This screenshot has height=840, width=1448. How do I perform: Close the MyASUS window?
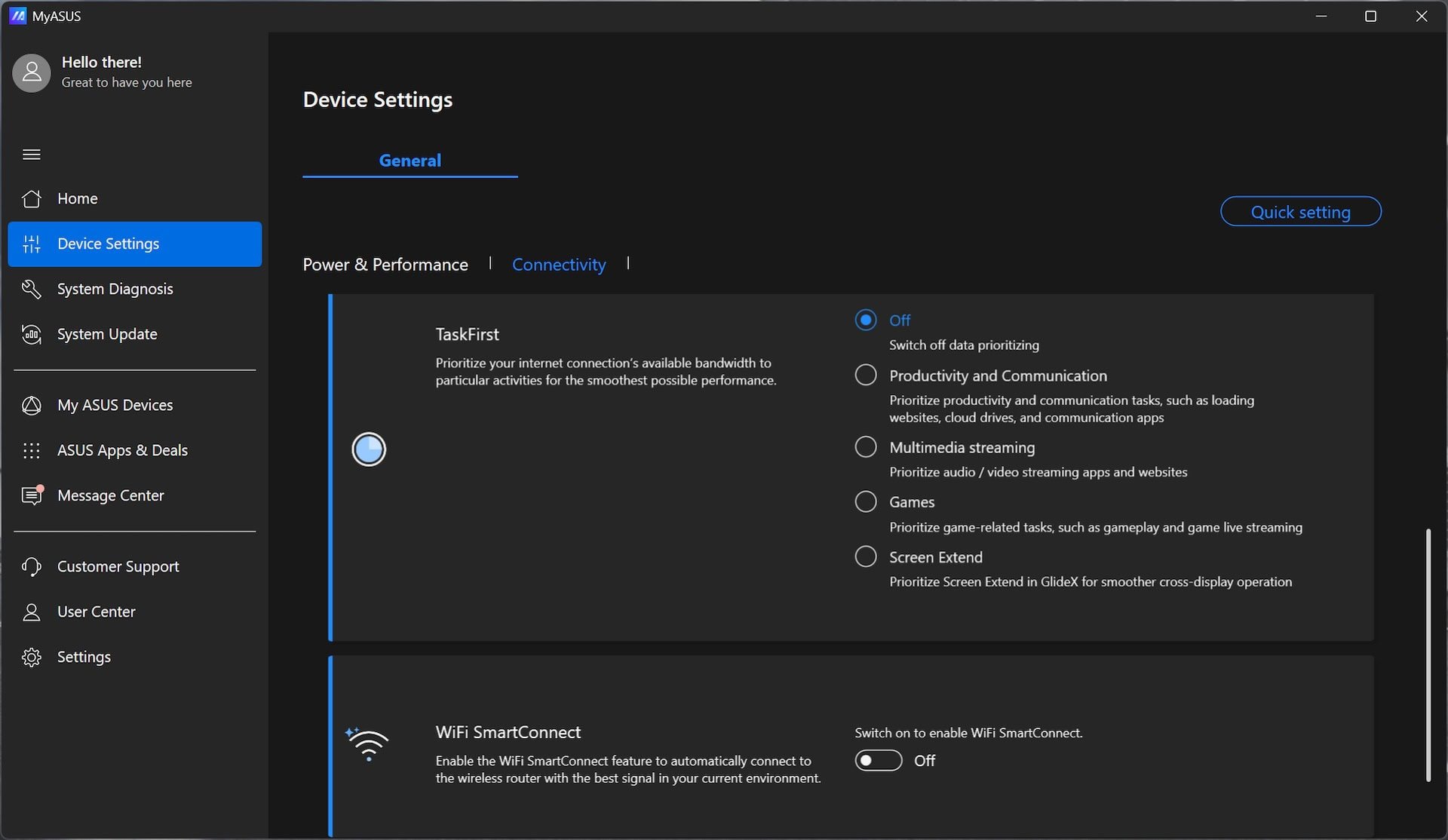(1422, 16)
